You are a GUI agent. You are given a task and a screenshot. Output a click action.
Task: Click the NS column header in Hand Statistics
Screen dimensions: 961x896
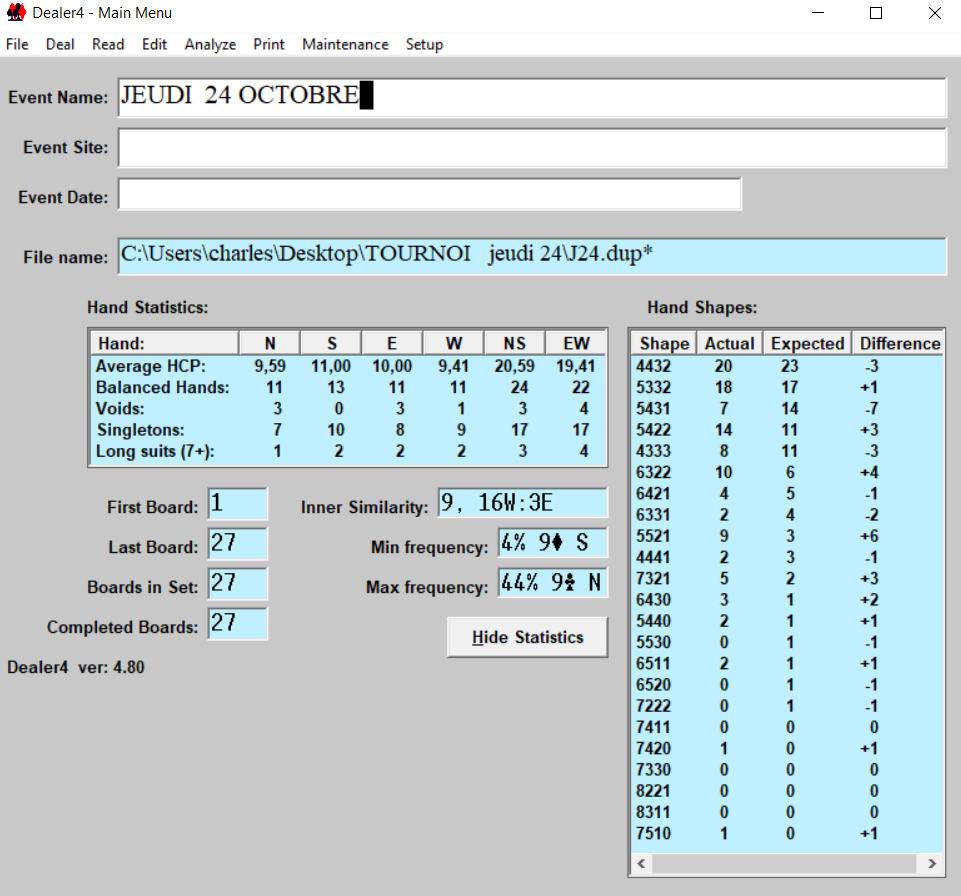point(515,343)
